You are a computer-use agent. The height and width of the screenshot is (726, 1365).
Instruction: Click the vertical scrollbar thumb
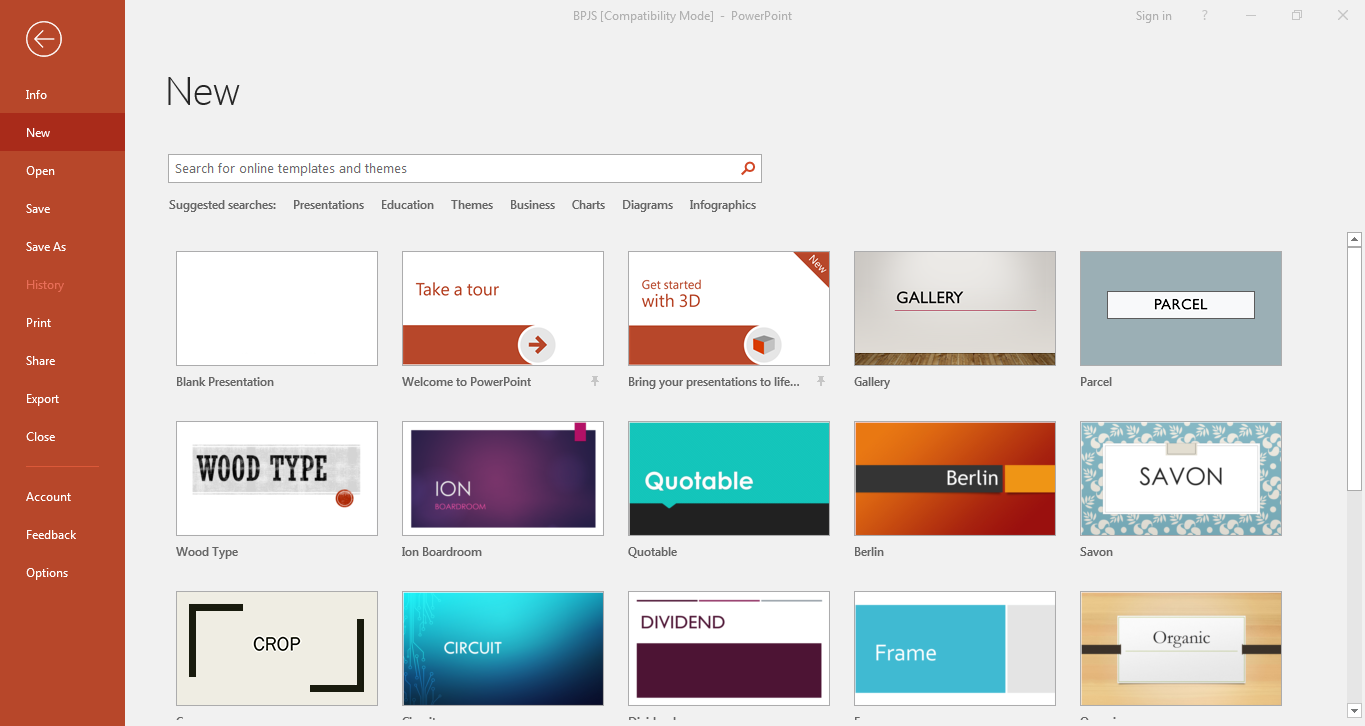click(x=1354, y=368)
